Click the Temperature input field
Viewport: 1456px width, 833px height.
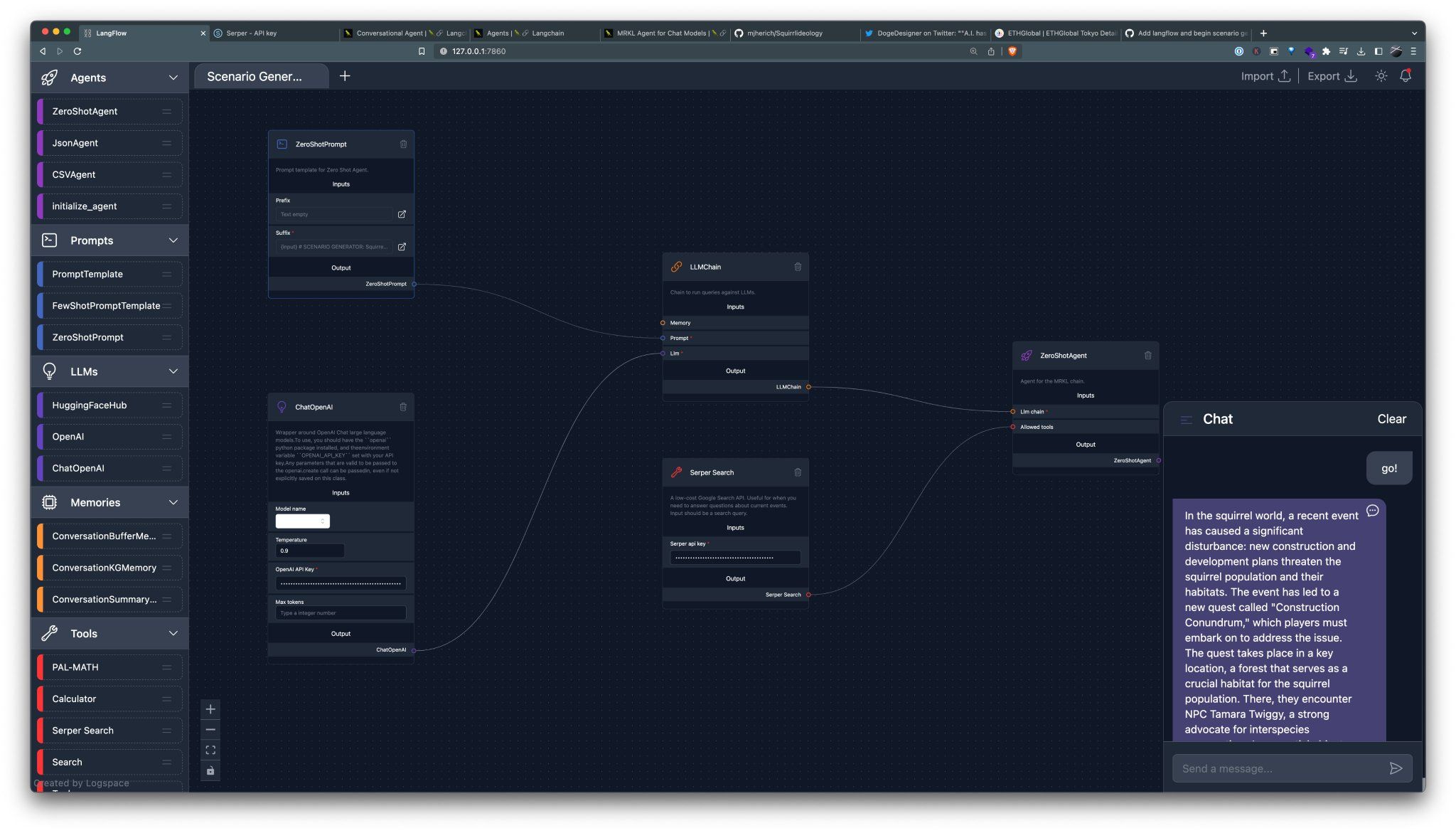point(309,551)
